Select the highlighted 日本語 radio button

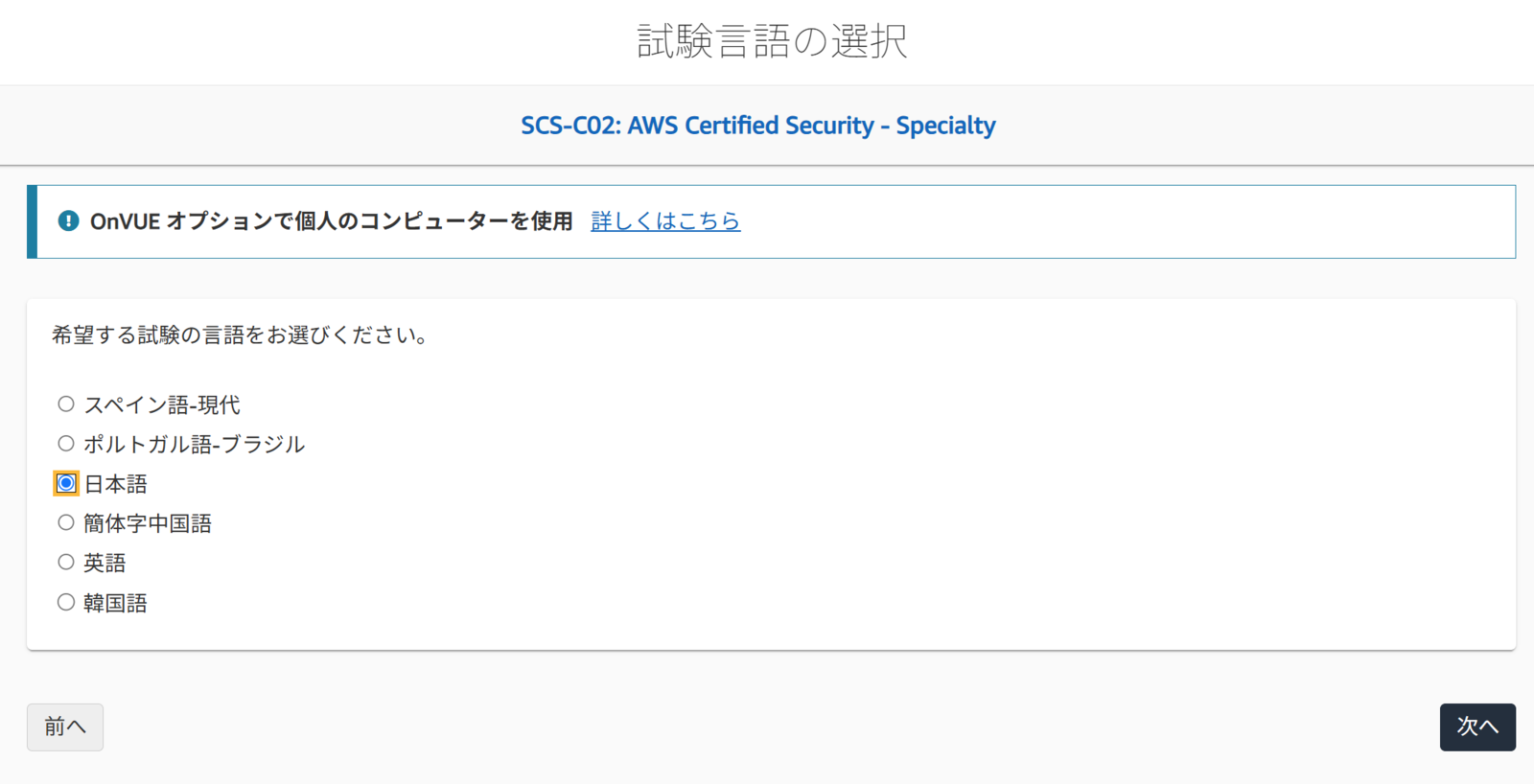(66, 483)
